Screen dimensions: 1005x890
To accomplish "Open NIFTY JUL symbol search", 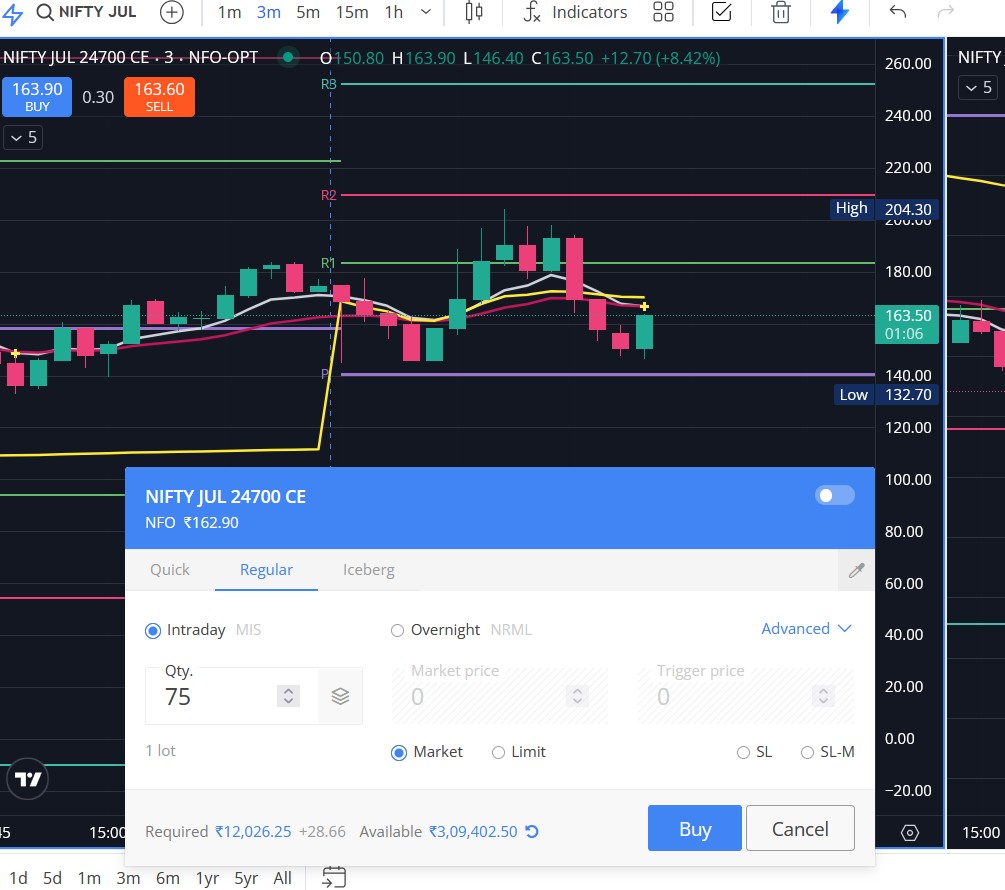I will 87,12.
